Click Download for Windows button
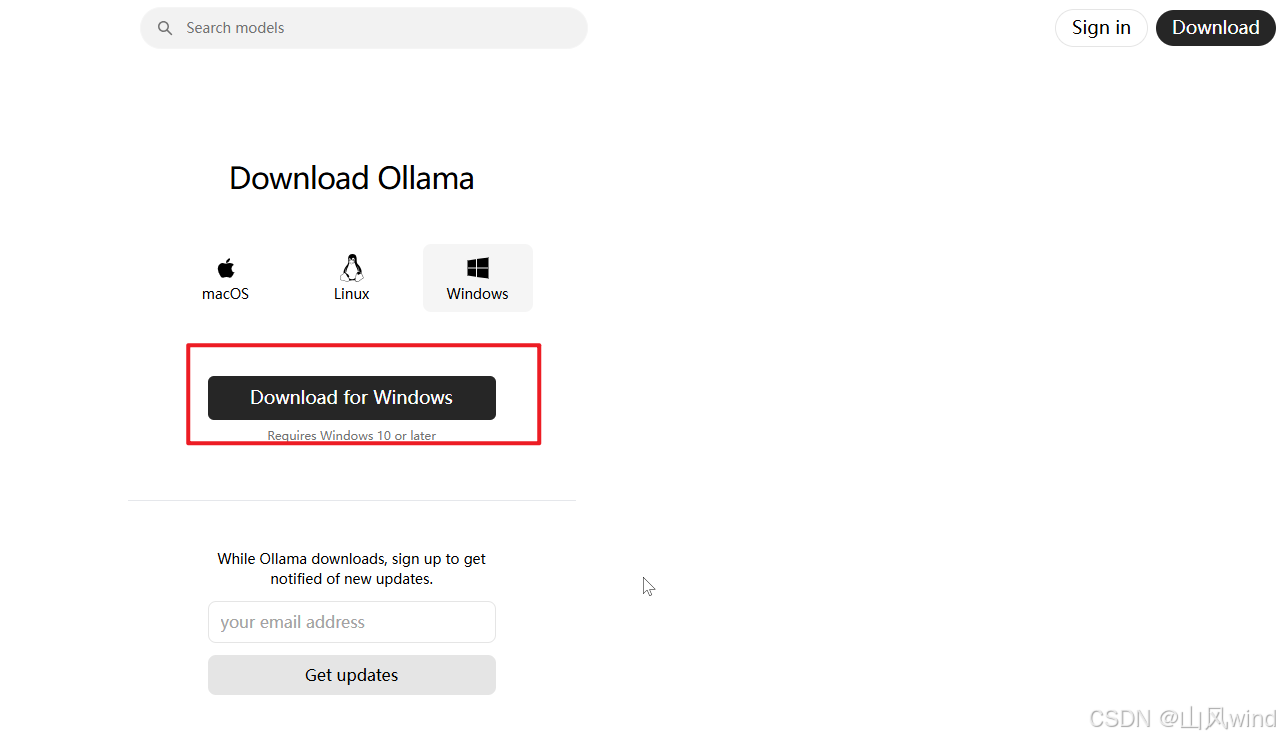Viewport: 1280px width, 740px height. (352, 398)
